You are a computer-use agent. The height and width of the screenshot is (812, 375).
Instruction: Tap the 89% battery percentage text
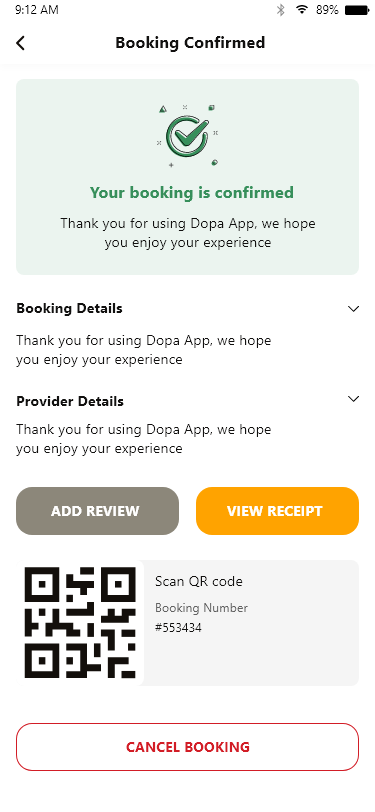point(327,10)
